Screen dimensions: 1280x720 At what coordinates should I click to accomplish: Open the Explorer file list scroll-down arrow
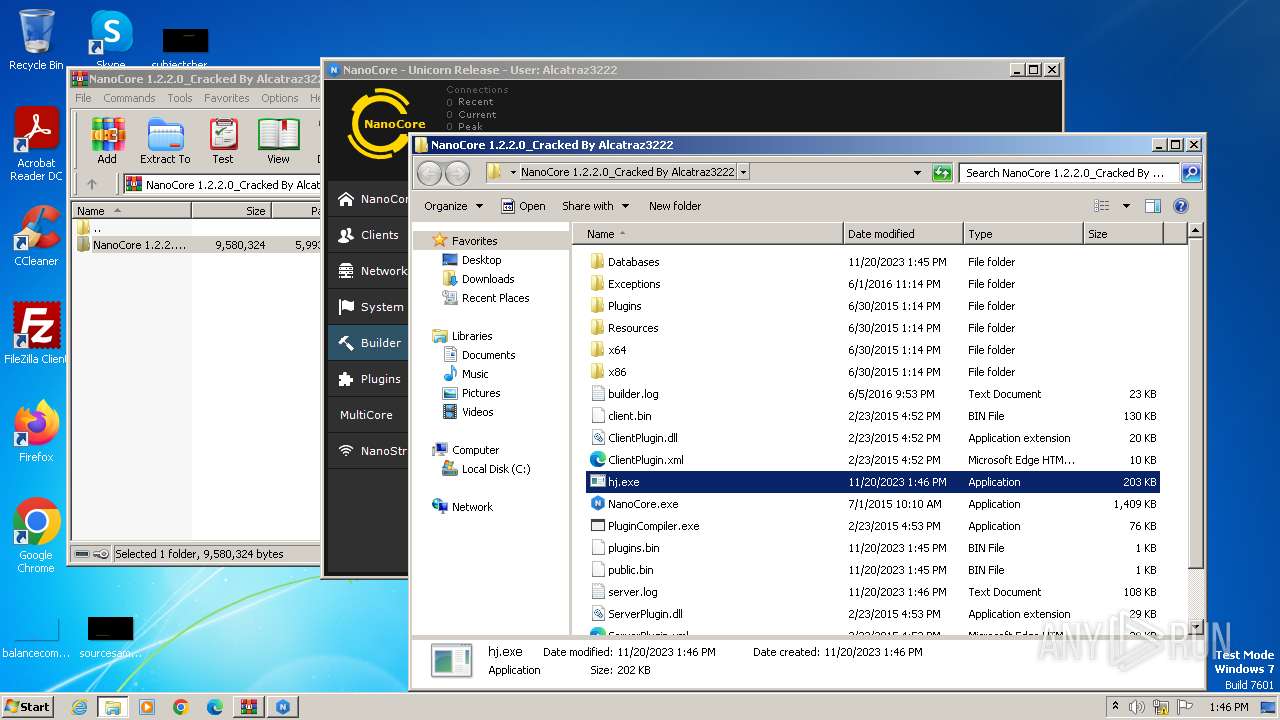[x=1194, y=626]
